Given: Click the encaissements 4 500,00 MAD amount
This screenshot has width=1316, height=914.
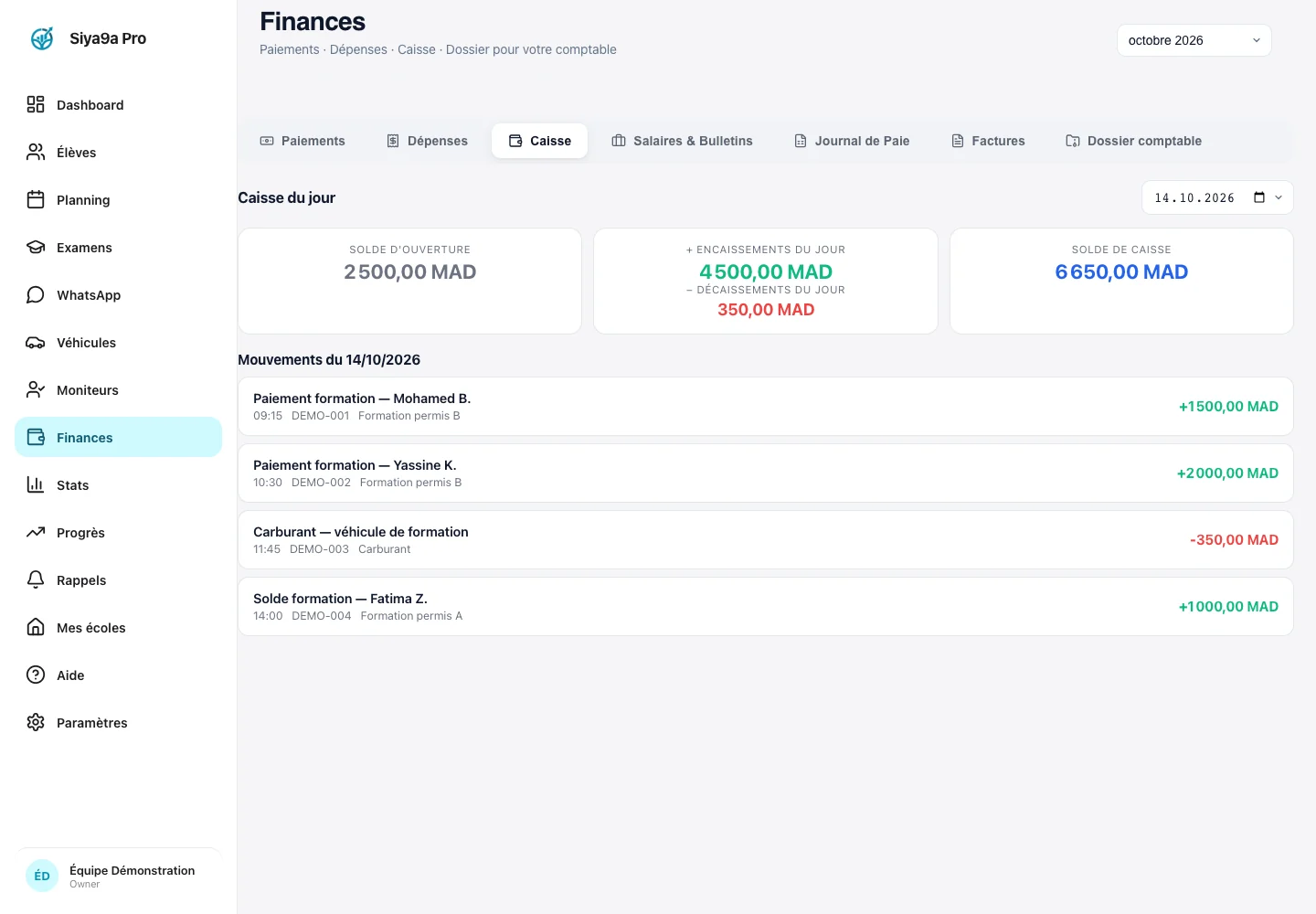Looking at the screenshot, I should pos(766,271).
